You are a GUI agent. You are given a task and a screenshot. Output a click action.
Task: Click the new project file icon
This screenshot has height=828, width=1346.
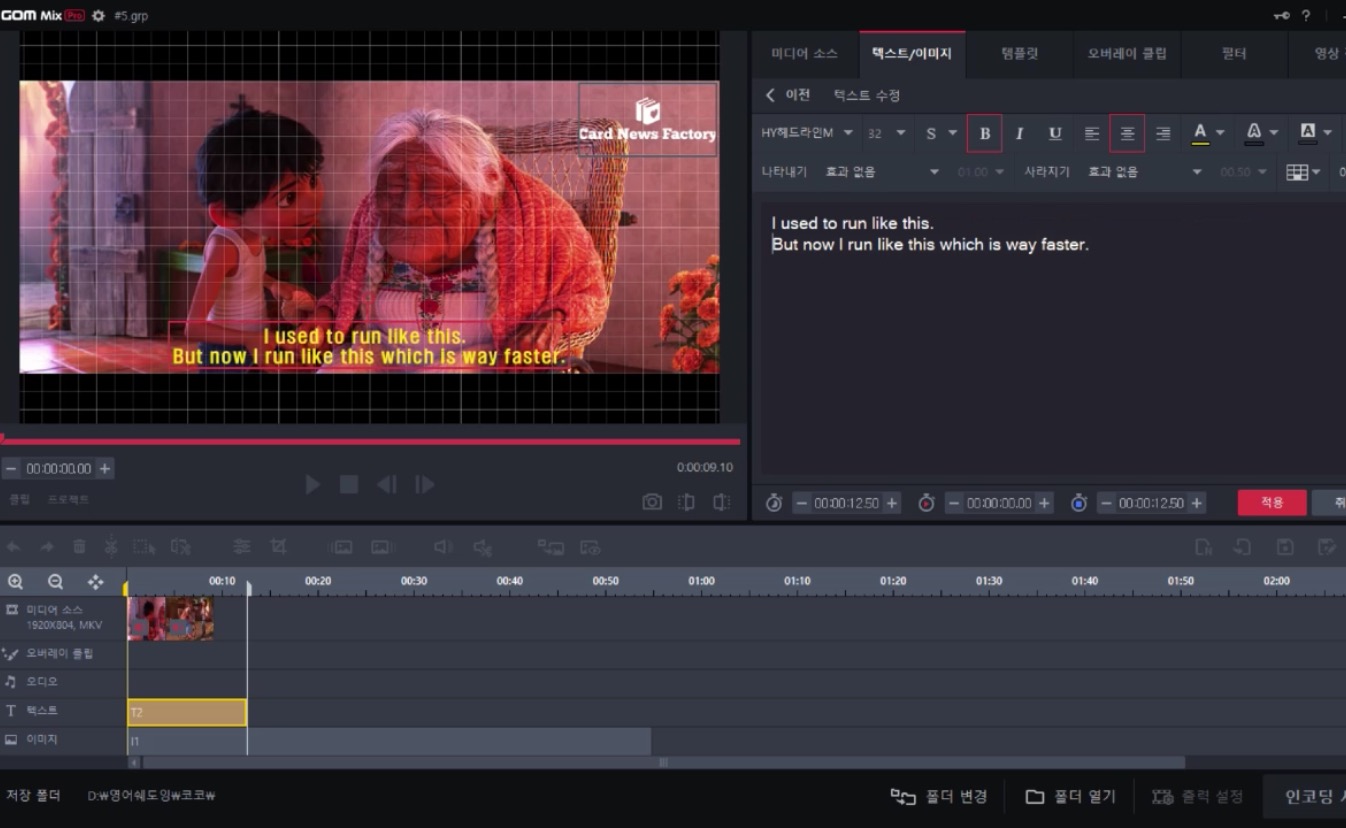pyautogui.click(x=1204, y=547)
